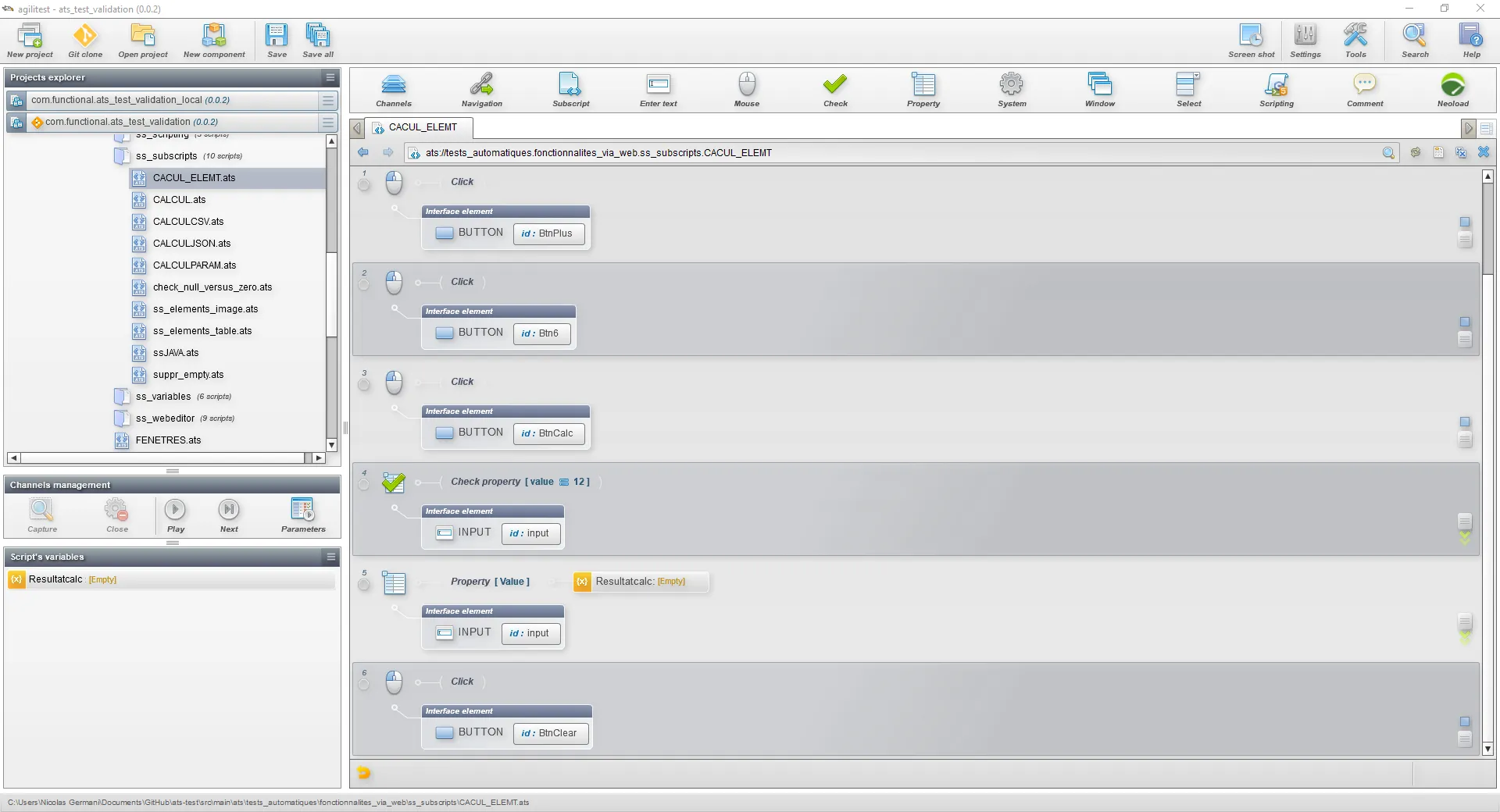Show previous script tabs with left arrow

pyautogui.click(x=358, y=128)
